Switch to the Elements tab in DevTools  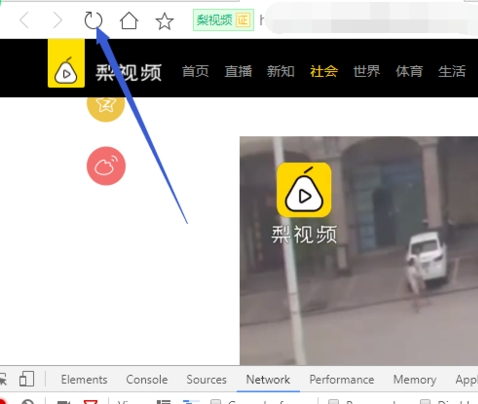click(84, 380)
